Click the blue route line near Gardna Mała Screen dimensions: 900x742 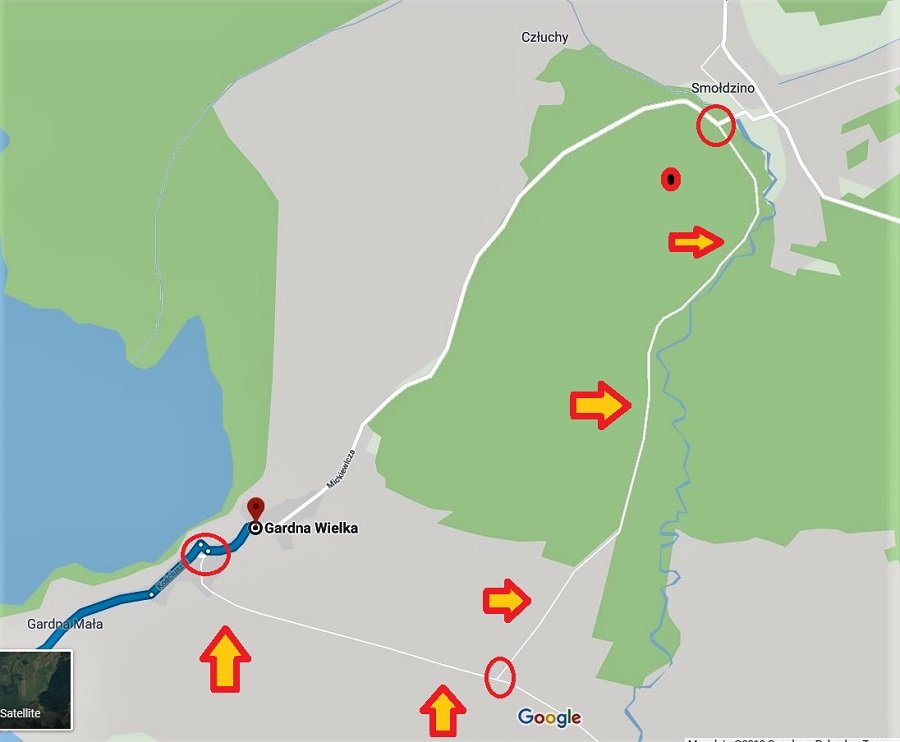click(x=109, y=603)
